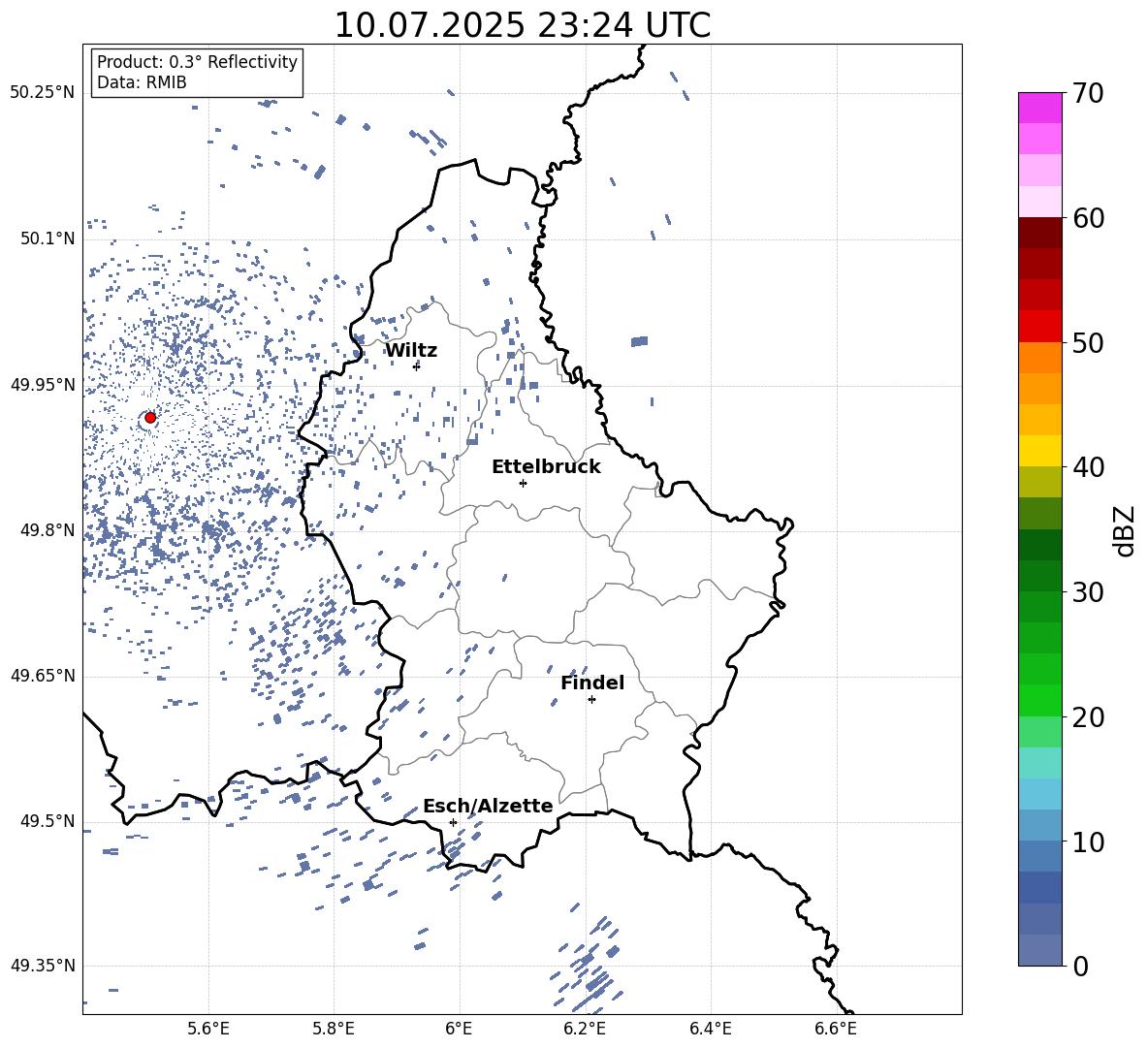Click the 10 colorbar tick label
Viewport: 1148px width, 1048px height.
1088,842
